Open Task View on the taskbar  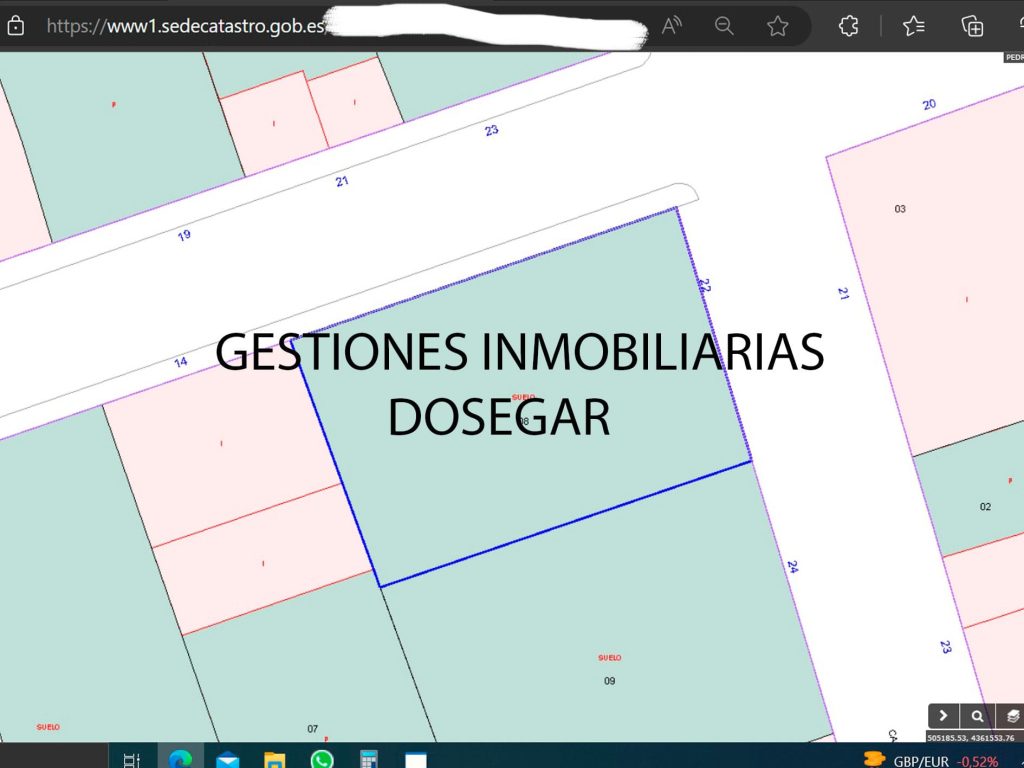pyautogui.click(x=131, y=760)
